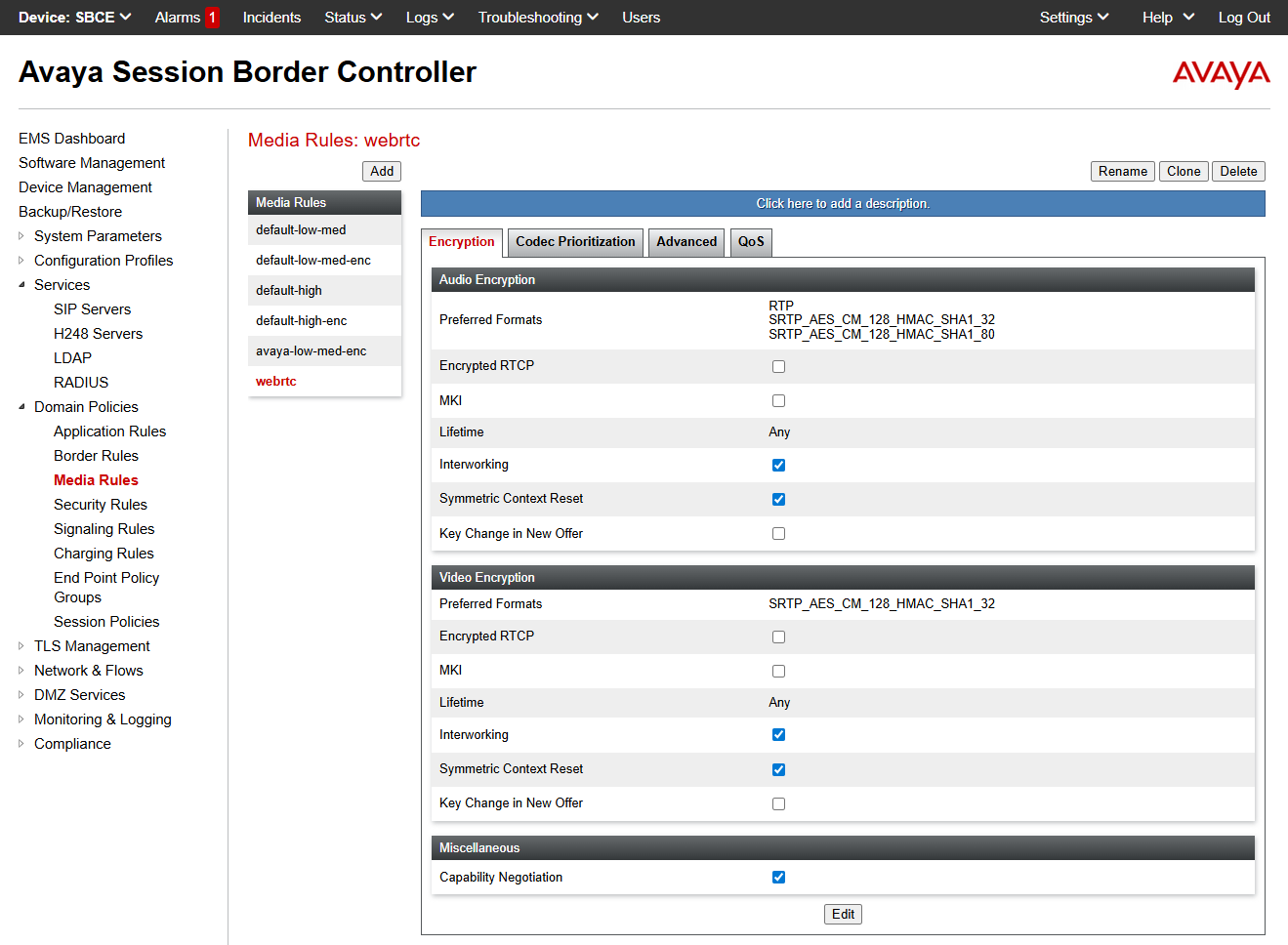The width and height of the screenshot is (1288, 945).
Task: Click the Avaya logo
Action: coord(1221,74)
